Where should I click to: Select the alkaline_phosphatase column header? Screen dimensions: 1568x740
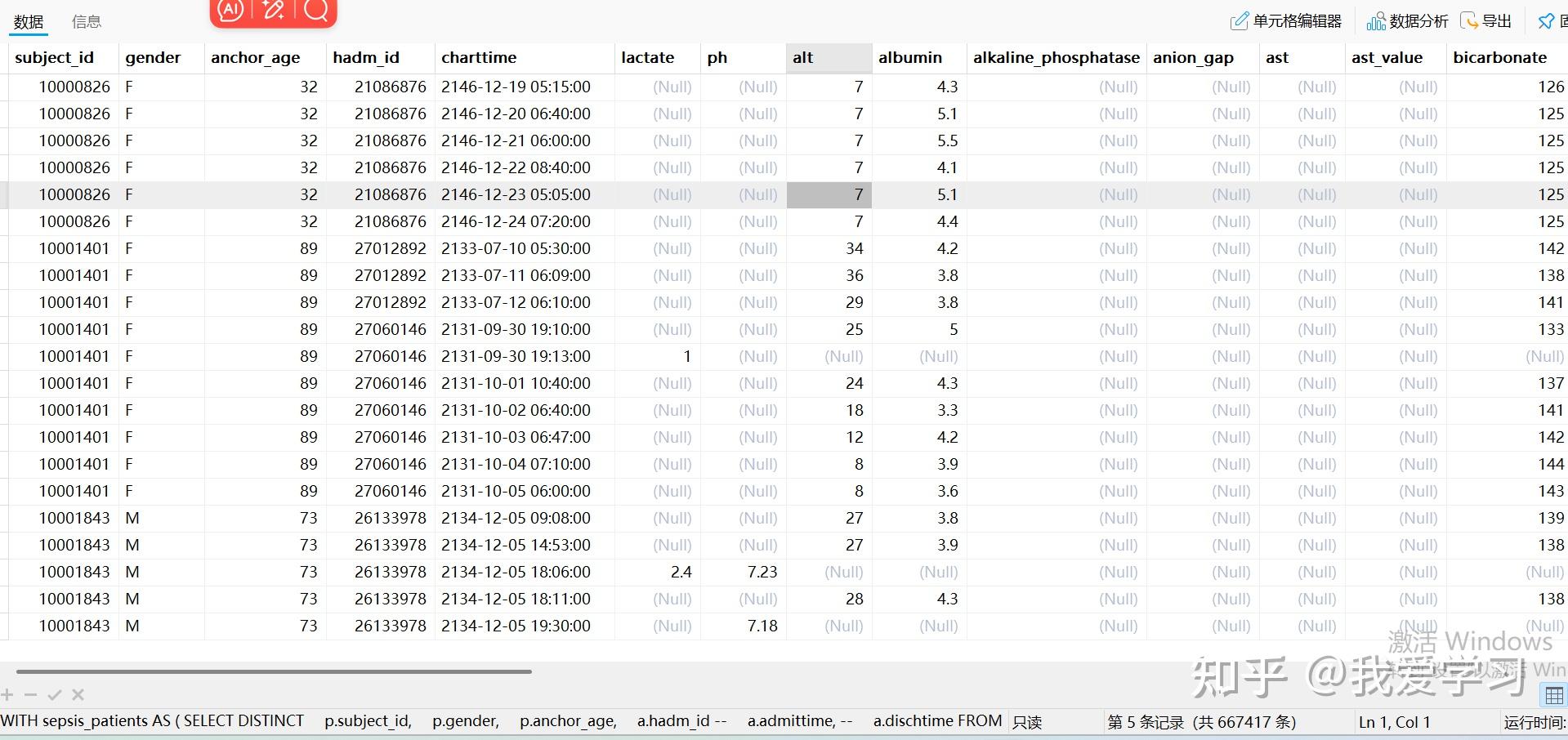tap(1057, 58)
